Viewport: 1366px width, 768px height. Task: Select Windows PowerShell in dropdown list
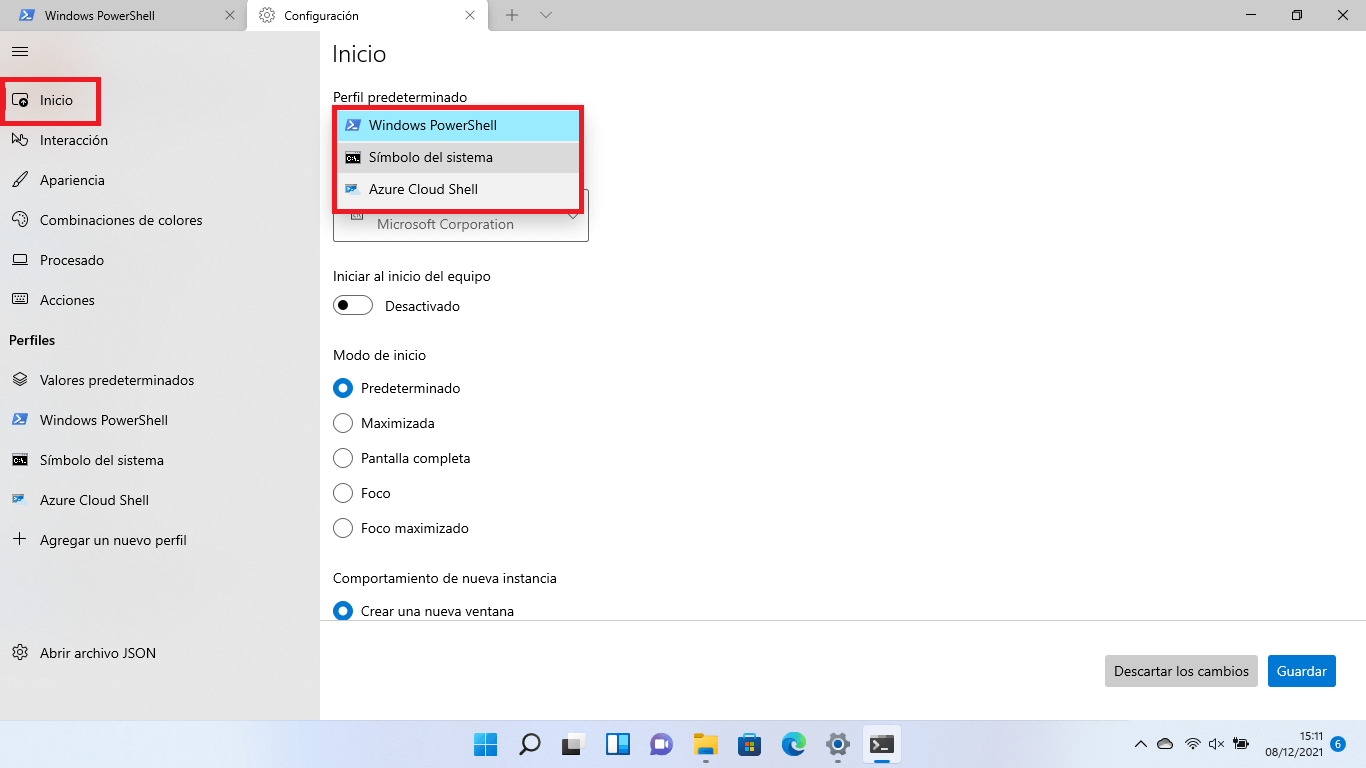tap(458, 125)
